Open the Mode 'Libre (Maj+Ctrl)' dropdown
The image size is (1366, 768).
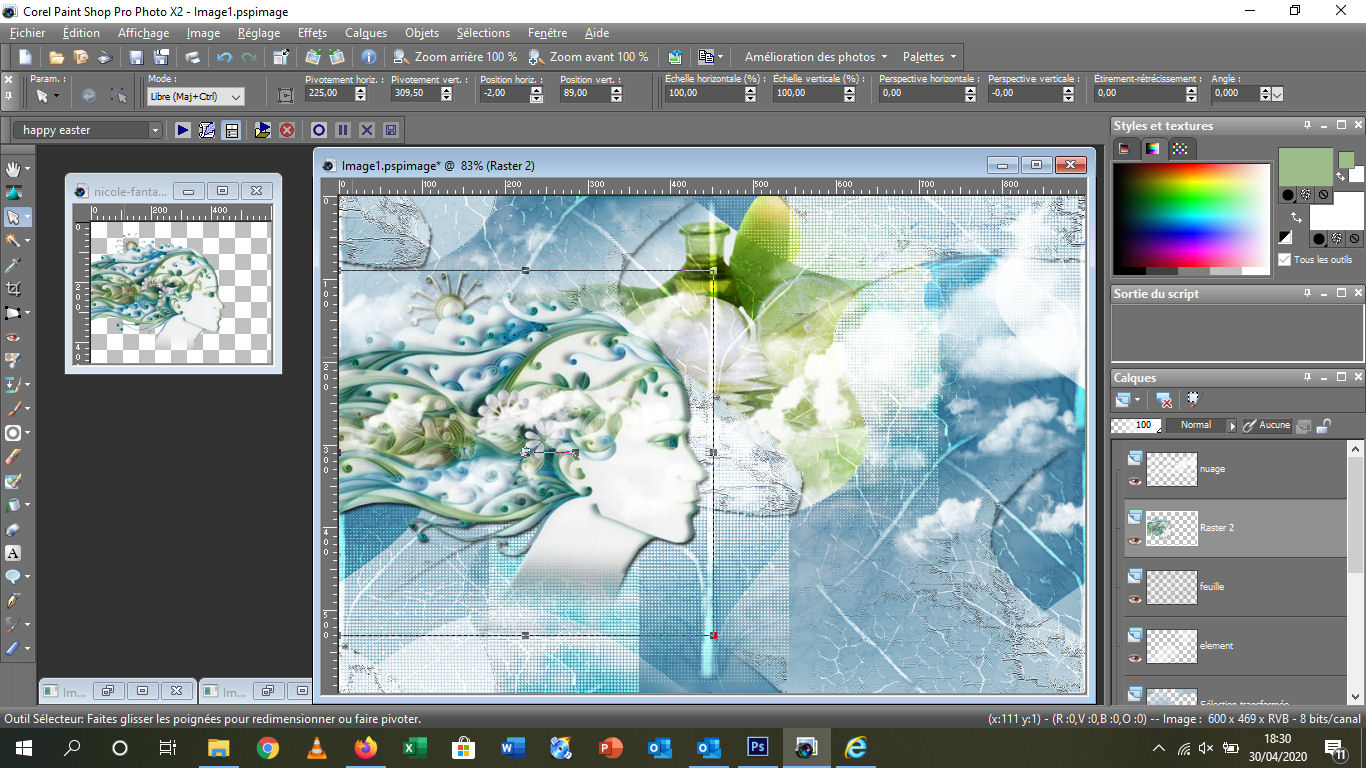click(x=195, y=96)
